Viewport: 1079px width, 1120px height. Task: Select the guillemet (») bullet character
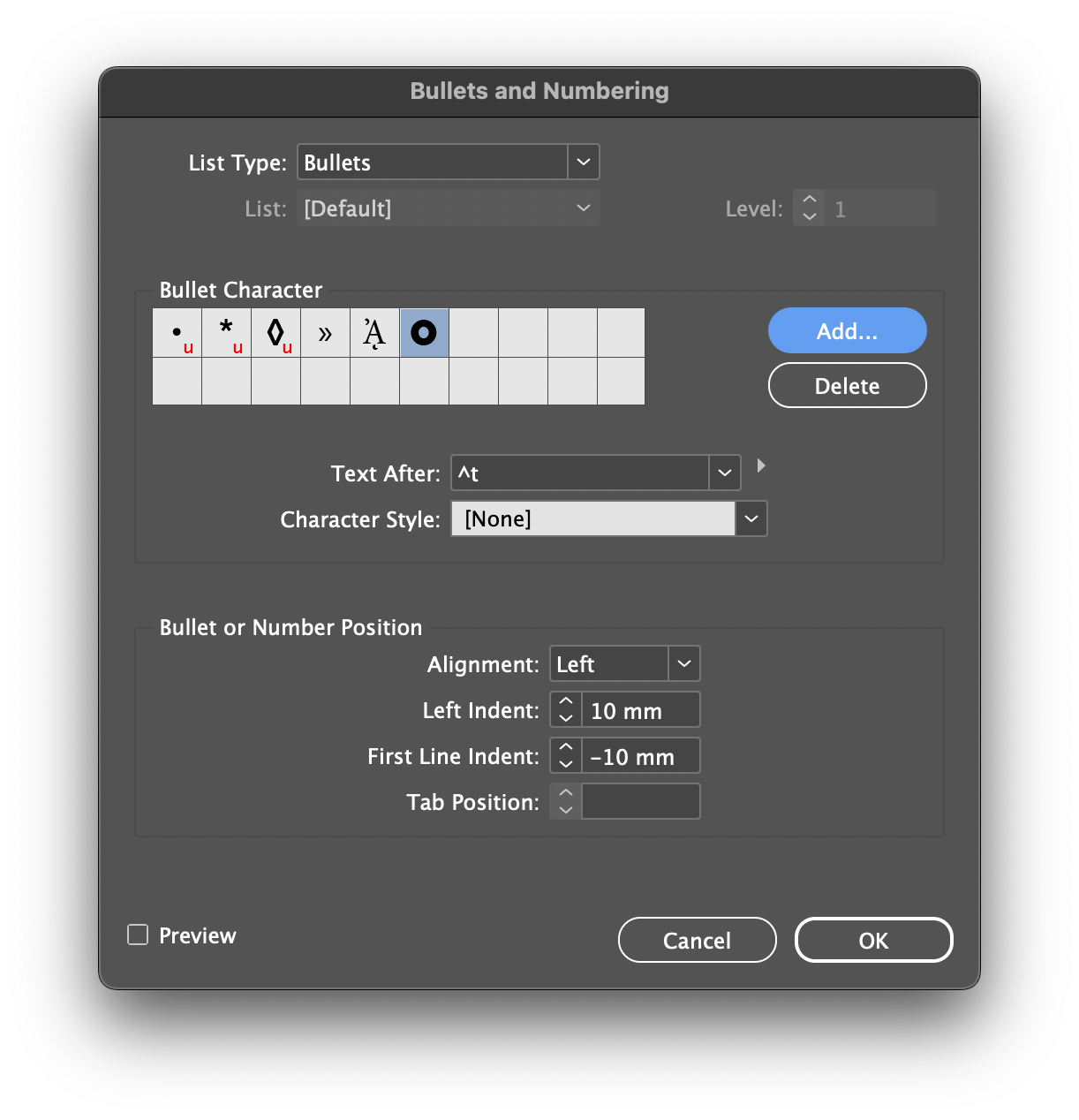click(x=325, y=333)
